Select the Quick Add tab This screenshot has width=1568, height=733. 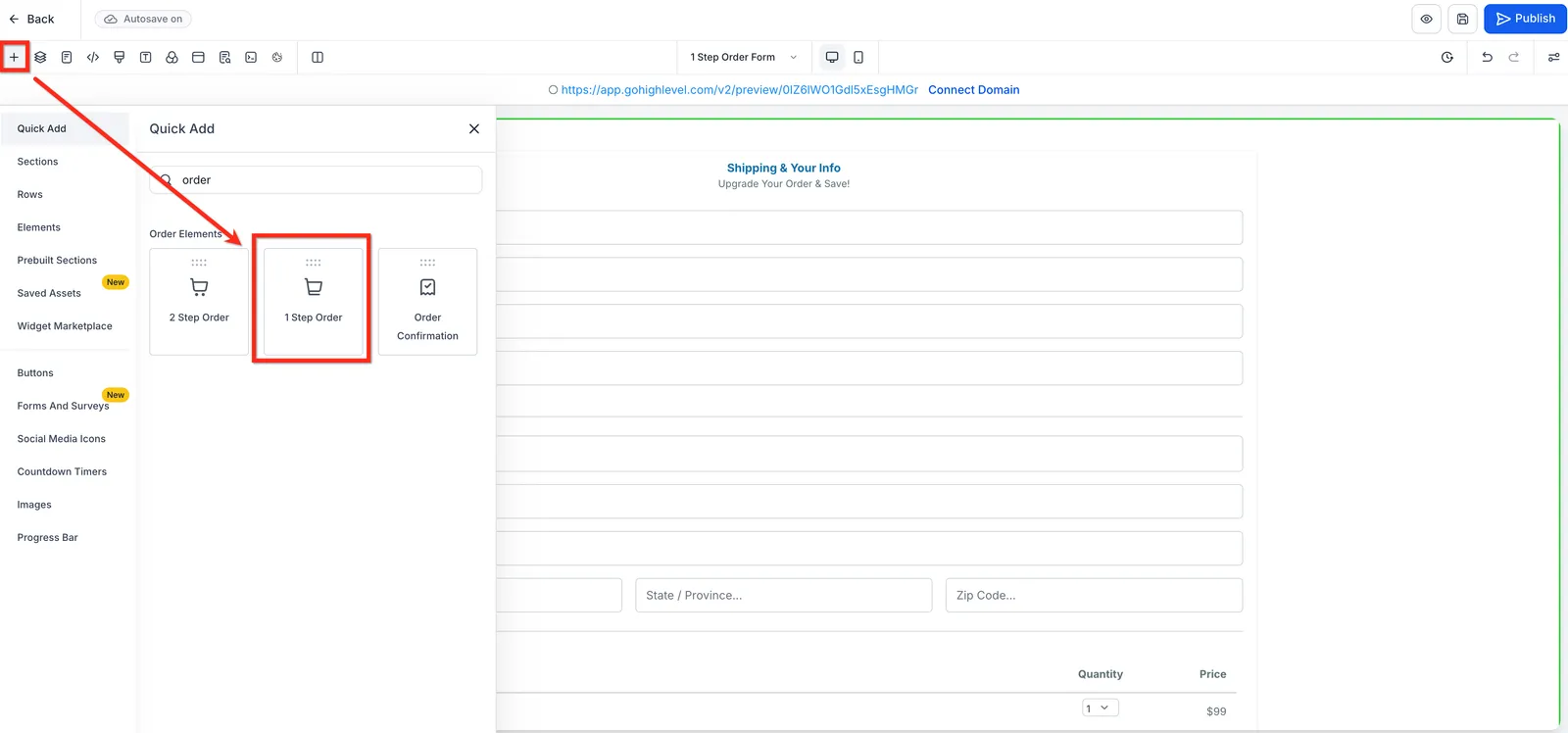point(65,128)
